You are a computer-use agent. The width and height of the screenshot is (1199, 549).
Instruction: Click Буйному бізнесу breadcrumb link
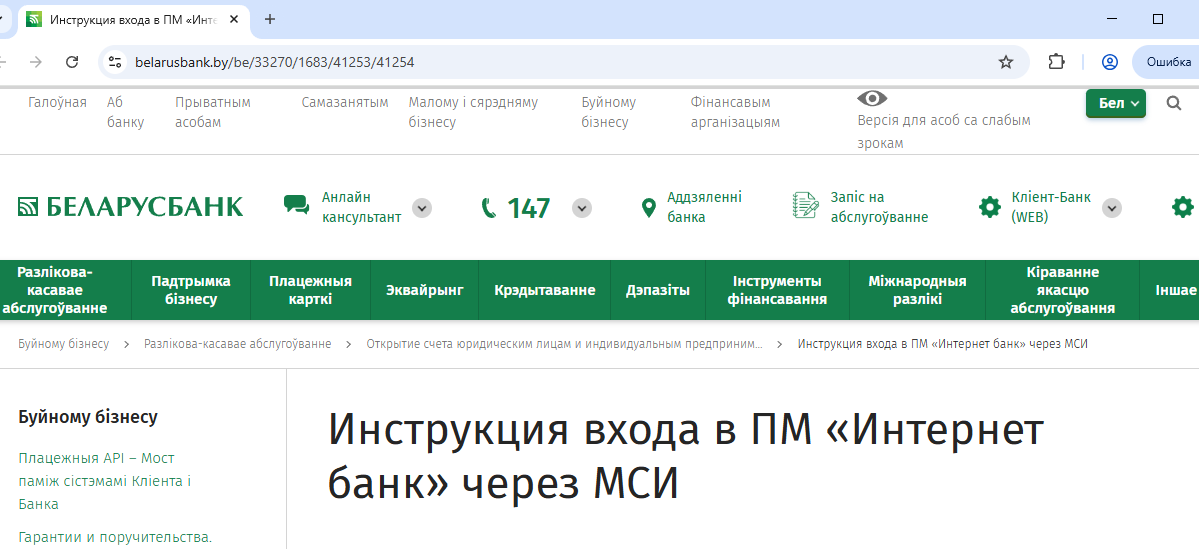(x=63, y=344)
